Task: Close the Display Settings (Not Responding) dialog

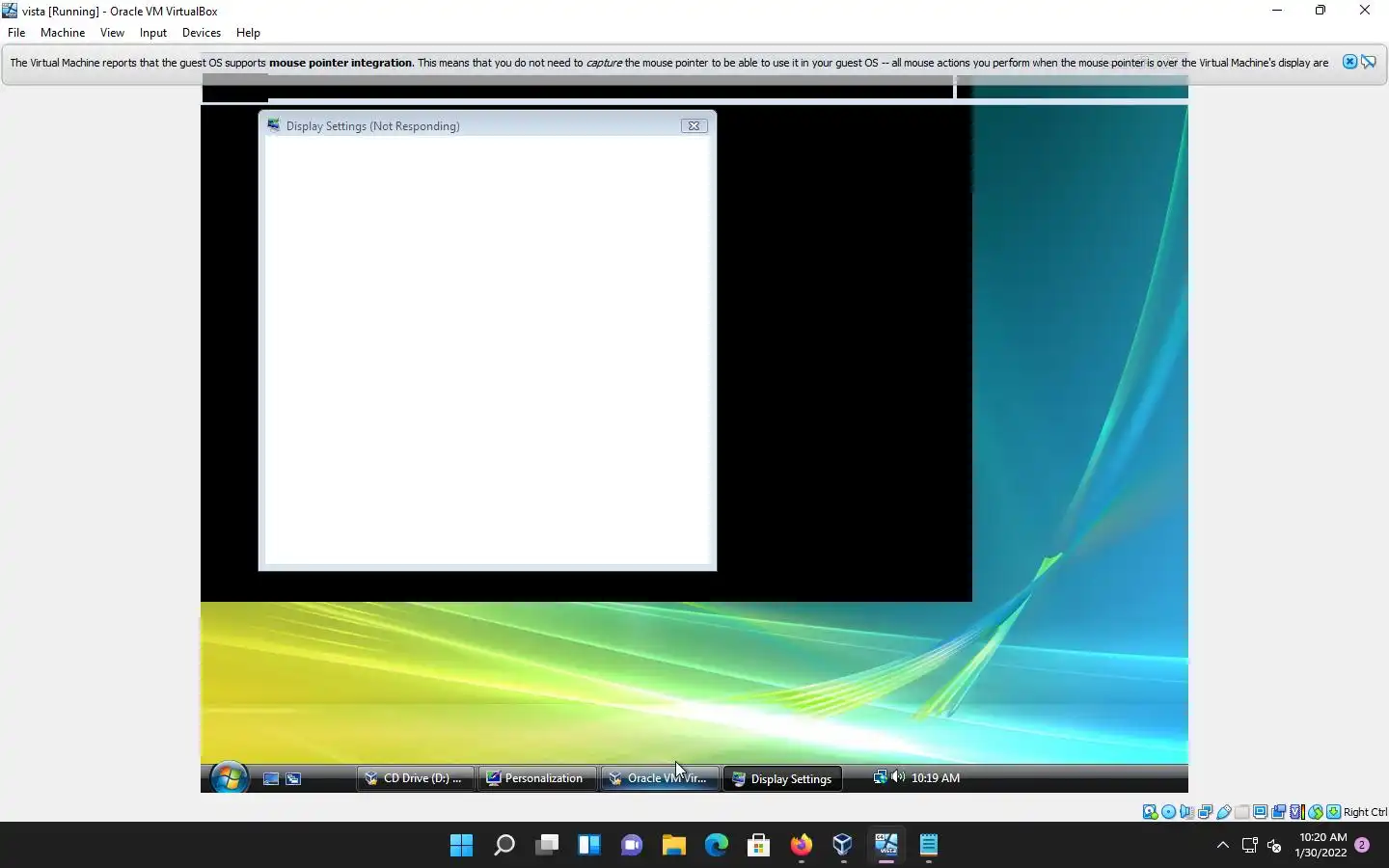Action: [x=694, y=126]
